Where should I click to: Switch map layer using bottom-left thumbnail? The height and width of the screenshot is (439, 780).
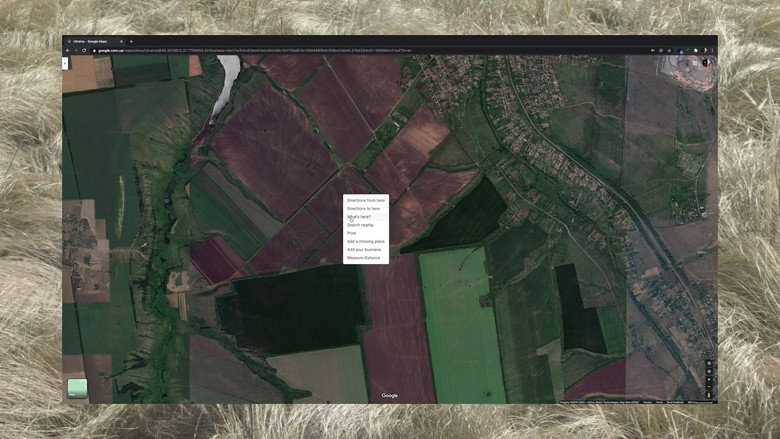(x=77, y=388)
